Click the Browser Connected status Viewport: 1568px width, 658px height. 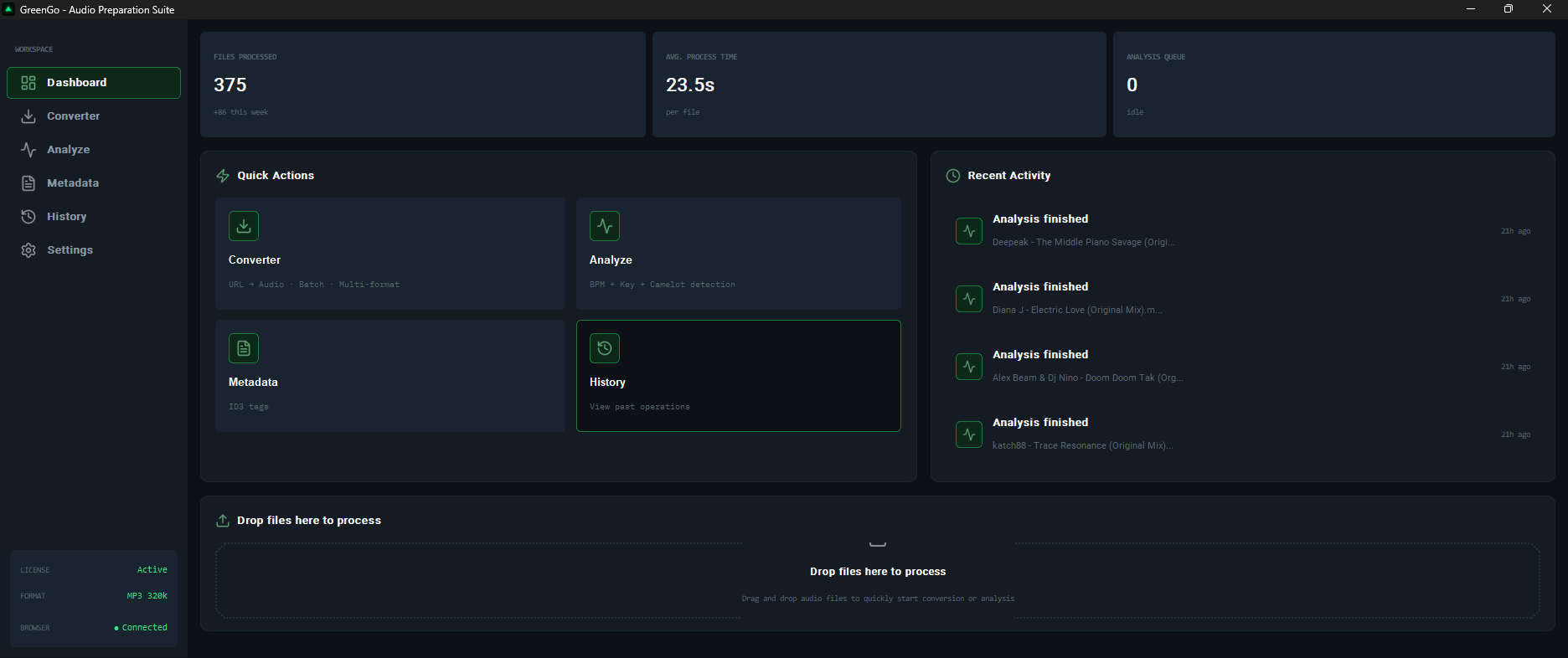pos(141,628)
